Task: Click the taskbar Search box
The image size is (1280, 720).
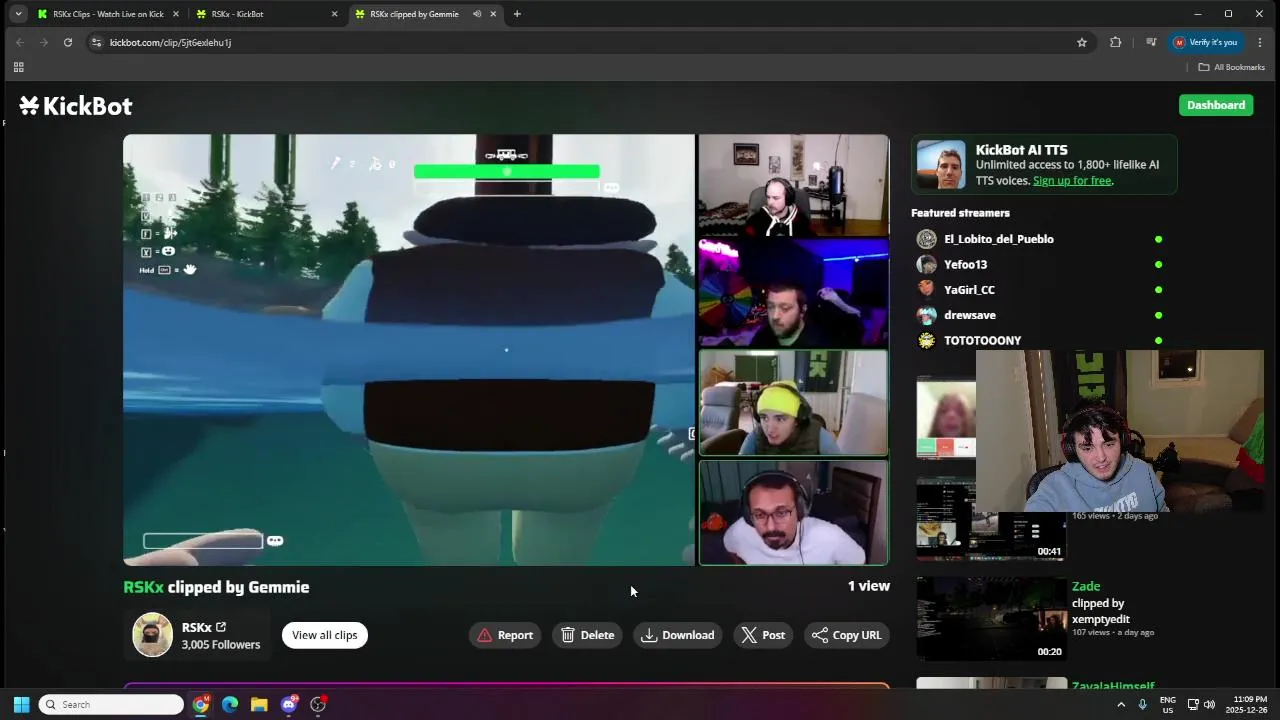Action: (x=111, y=704)
